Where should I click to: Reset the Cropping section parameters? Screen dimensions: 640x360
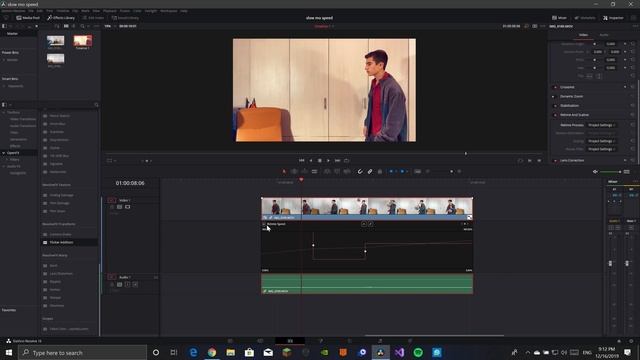coord(633,87)
